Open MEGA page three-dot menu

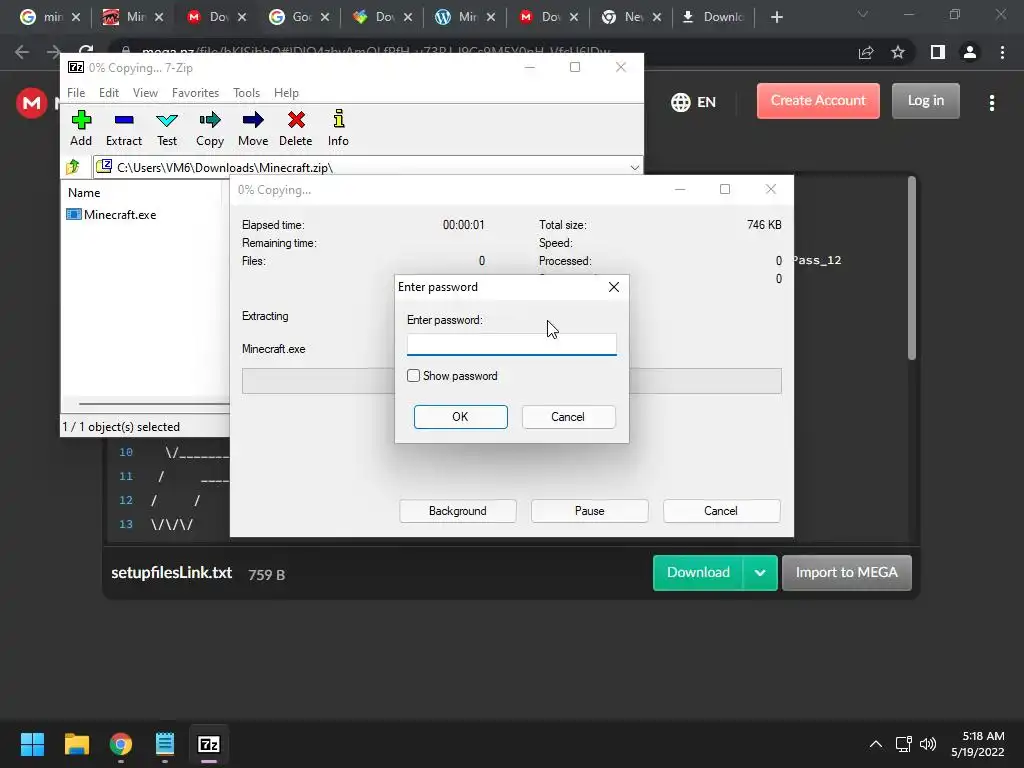(x=991, y=103)
